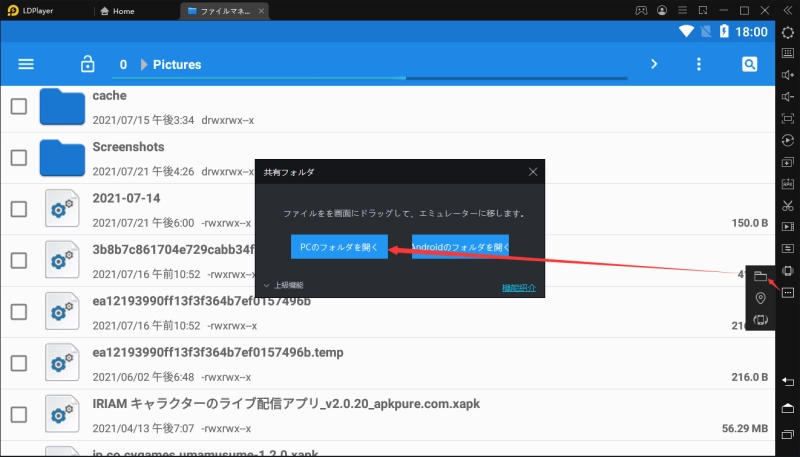Toggle fullscreen from the sidebar
Screen dimensions: 800x457
click(x=788, y=119)
